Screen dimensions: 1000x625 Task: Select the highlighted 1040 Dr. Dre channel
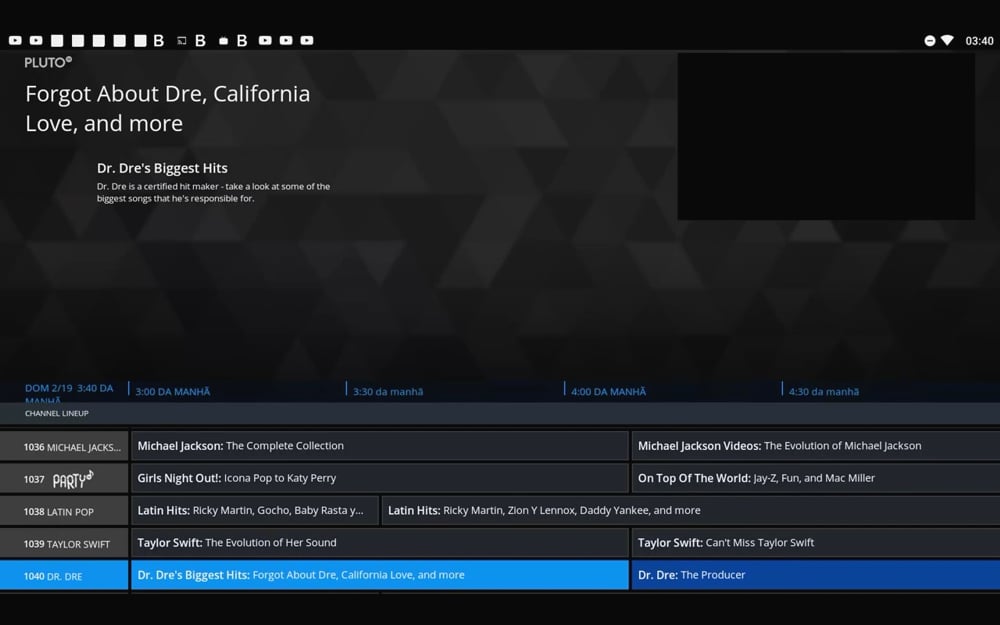[x=64, y=576]
